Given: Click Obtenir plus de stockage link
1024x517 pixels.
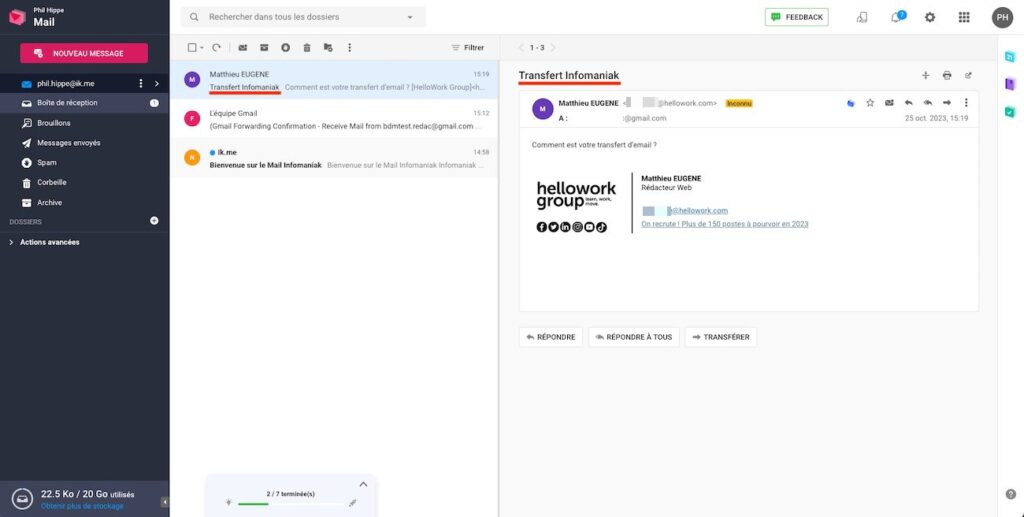Looking at the screenshot, I should (x=82, y=506).
